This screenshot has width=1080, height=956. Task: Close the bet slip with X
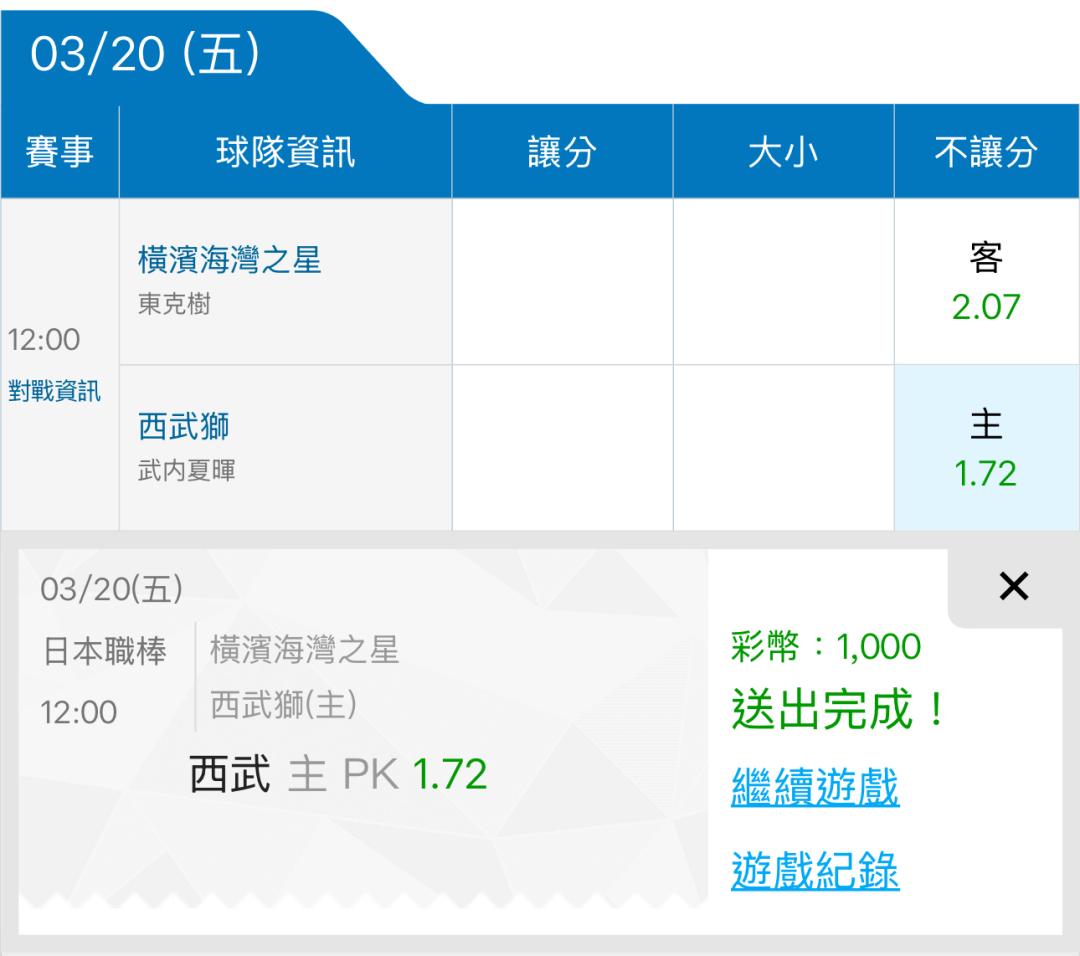pyautogui.click(x=1013, y=588)
